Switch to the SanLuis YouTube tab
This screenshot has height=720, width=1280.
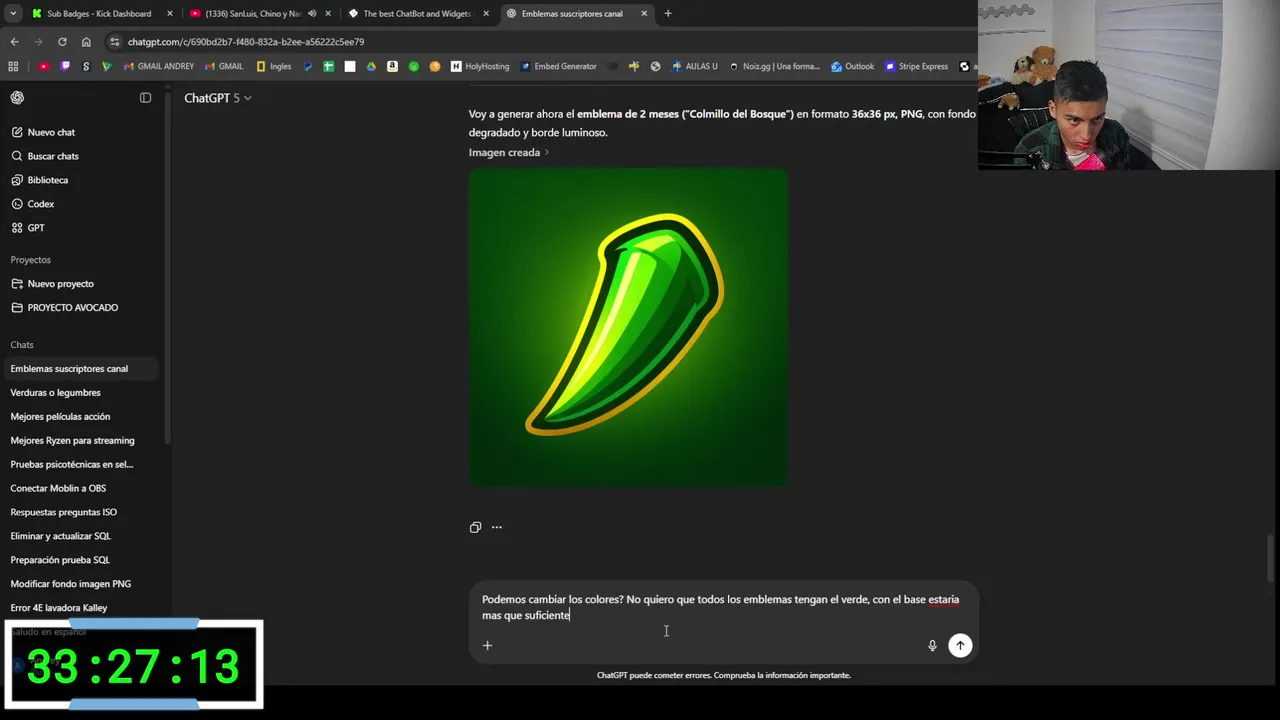[260, 14]
